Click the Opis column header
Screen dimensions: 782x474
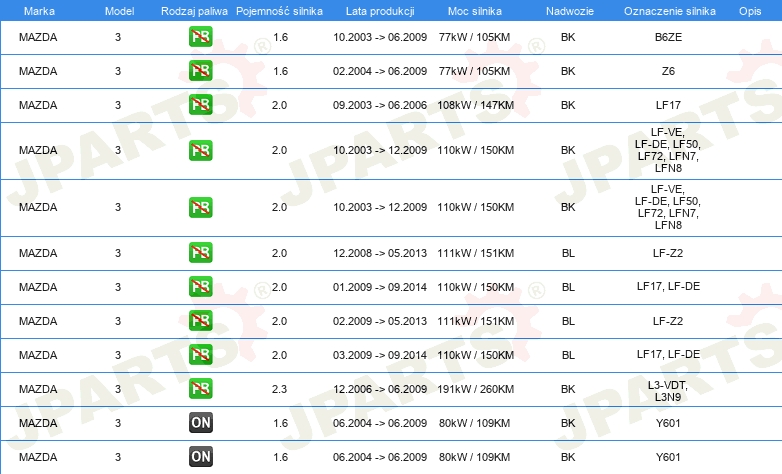(750, 11)
